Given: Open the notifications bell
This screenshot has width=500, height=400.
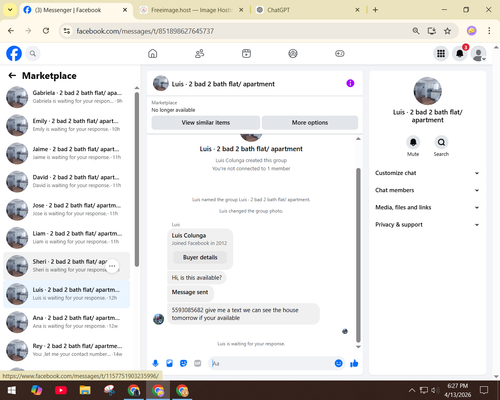Looking at the screenshot, I should coord(460,53).
